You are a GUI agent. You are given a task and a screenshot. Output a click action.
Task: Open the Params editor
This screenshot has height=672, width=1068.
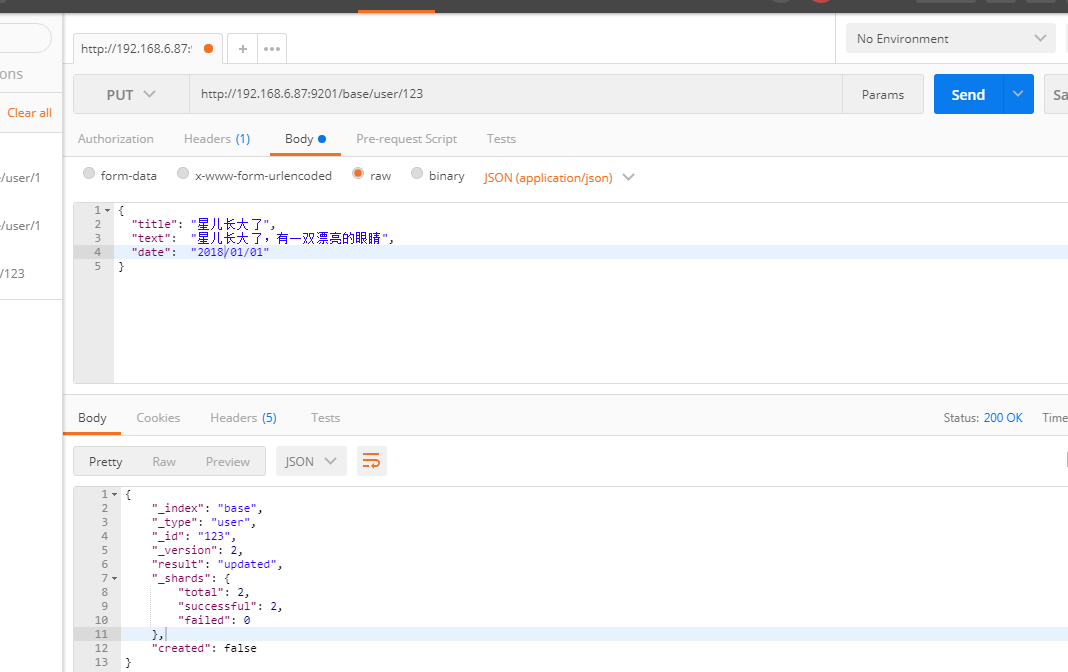(883, 95)
